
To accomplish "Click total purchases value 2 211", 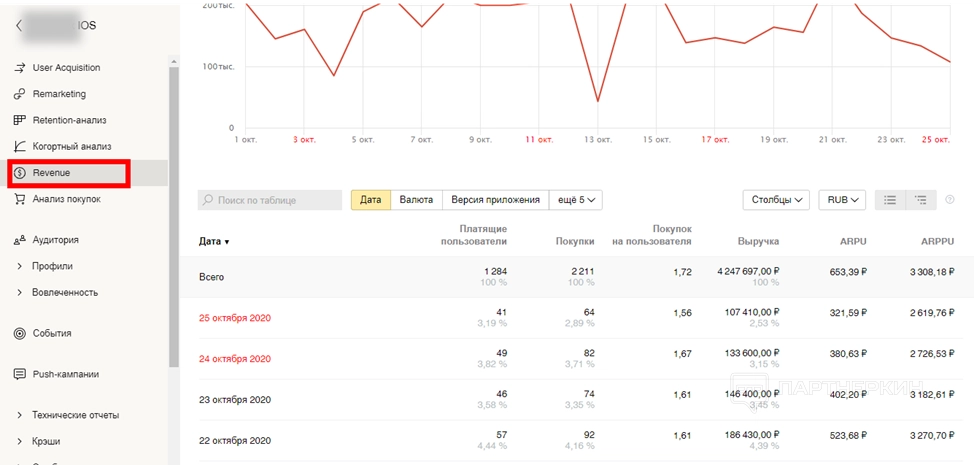I will (x=582, y=271).
